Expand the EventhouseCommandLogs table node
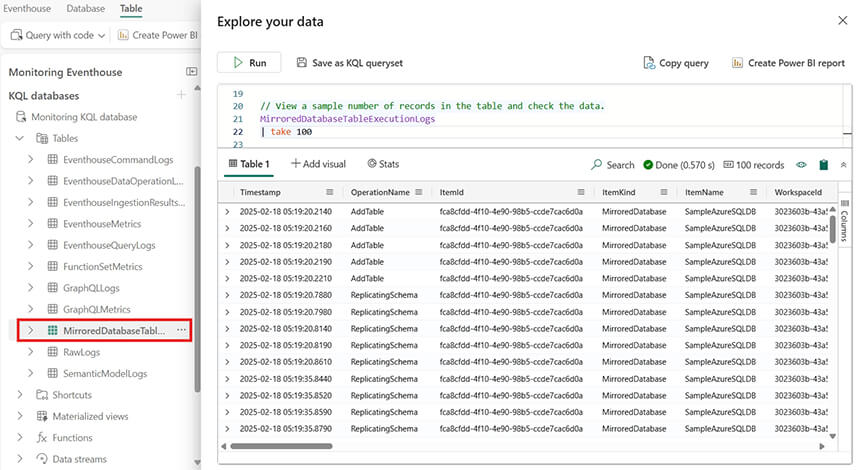The image size is (857, 470). coord(30,159)
